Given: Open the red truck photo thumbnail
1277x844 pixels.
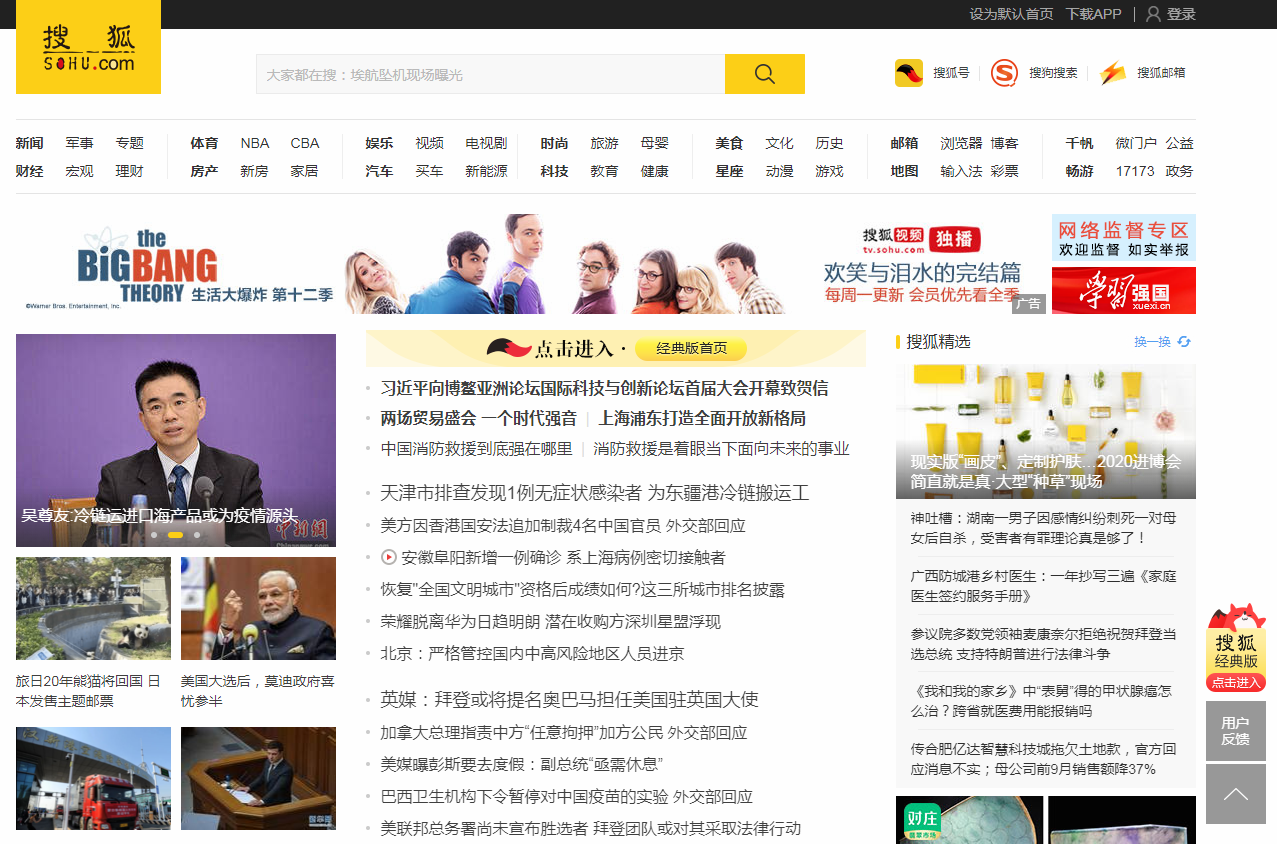Looking at the screenshot, I should [93, 778].
